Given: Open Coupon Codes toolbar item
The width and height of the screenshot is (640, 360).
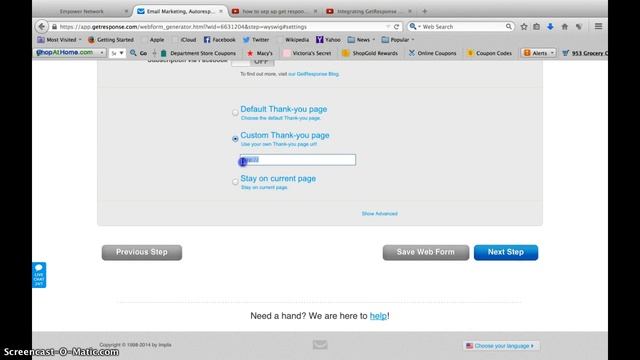Looking at the screenshot, I should tap(489, 53).
